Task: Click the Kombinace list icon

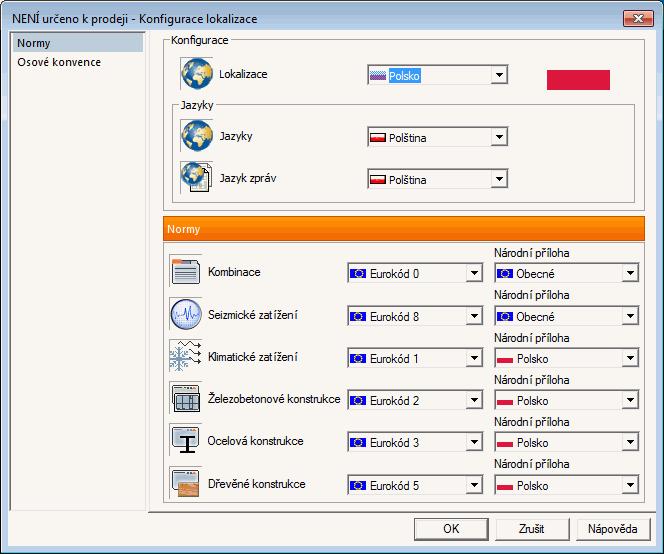Action: click(186, 271)
